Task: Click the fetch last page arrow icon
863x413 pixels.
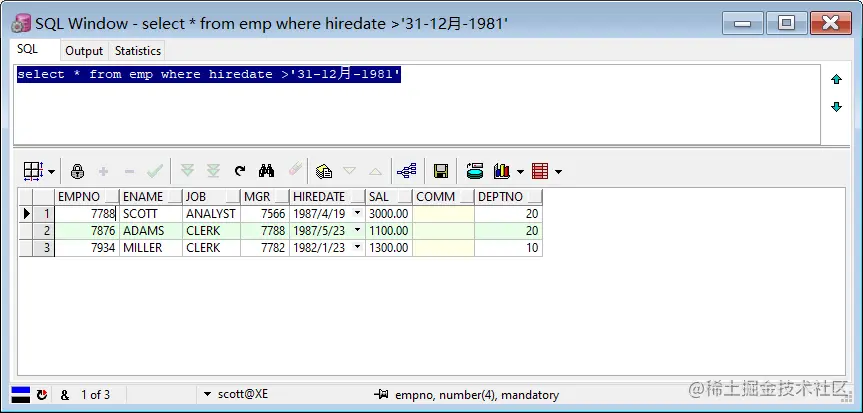Action: click(x=213, y=171)
